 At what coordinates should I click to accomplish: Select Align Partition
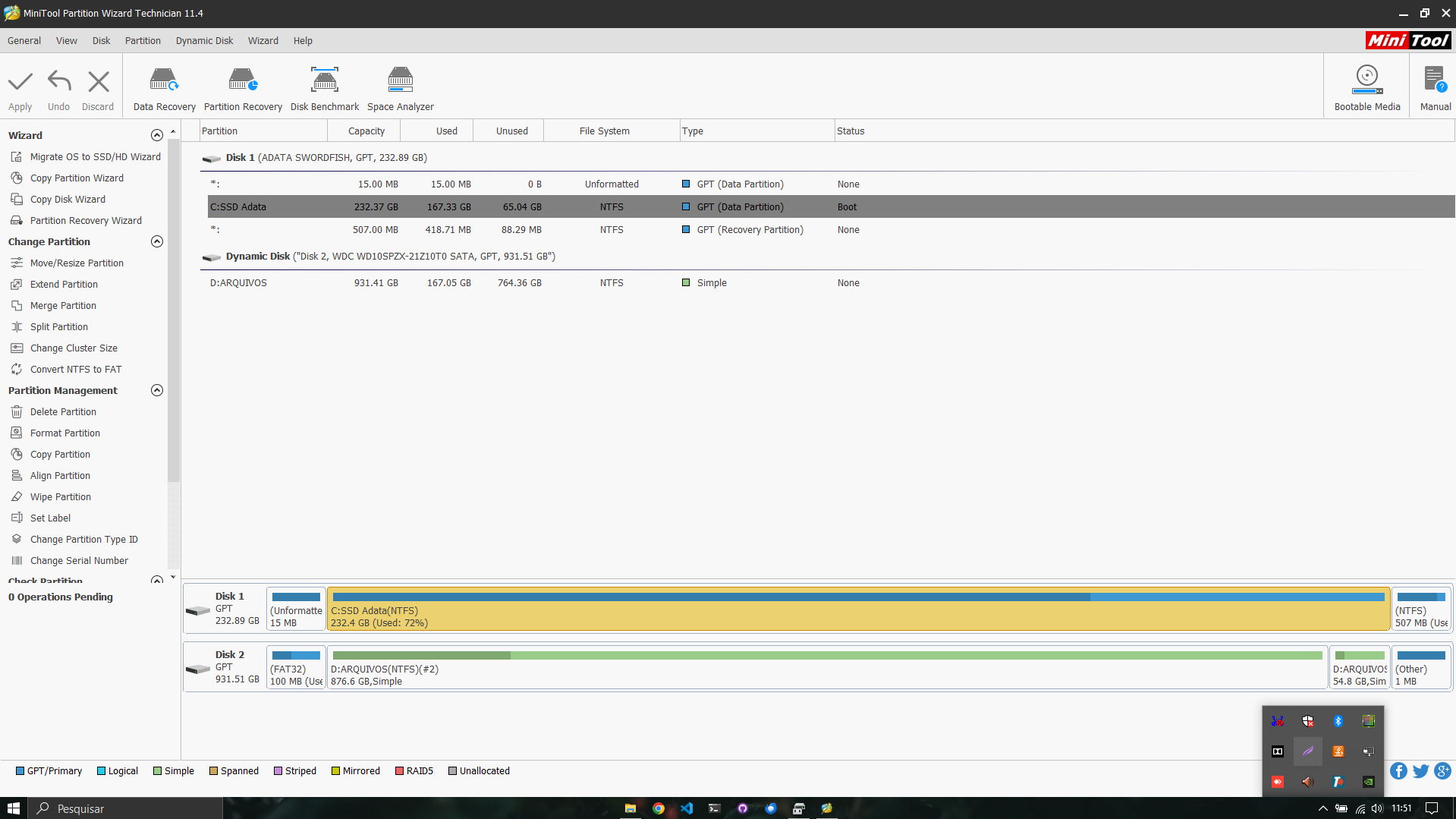tap(60, 476)
